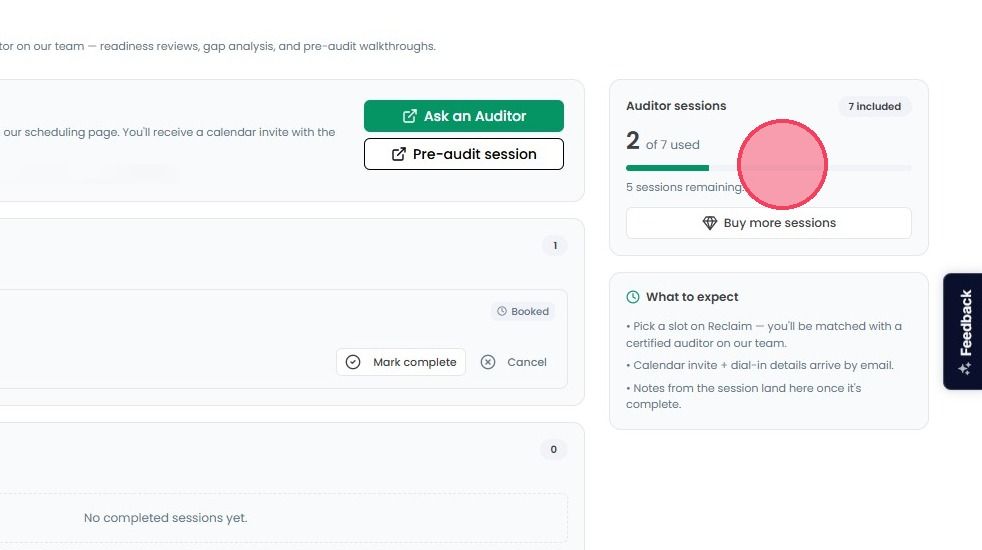Image resolution: width=982 pixels, height=550 pixels.
Task: Click the clock icon next to What to expect
Action: pyautogui.click(x=633, y=297)
